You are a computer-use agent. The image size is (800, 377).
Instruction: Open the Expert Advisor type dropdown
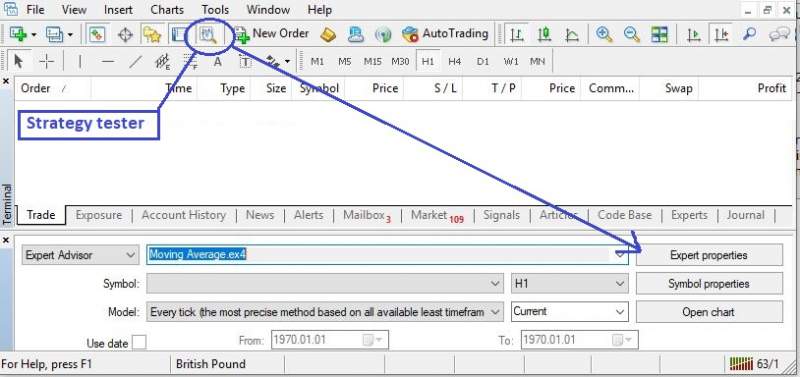point(80,255)
